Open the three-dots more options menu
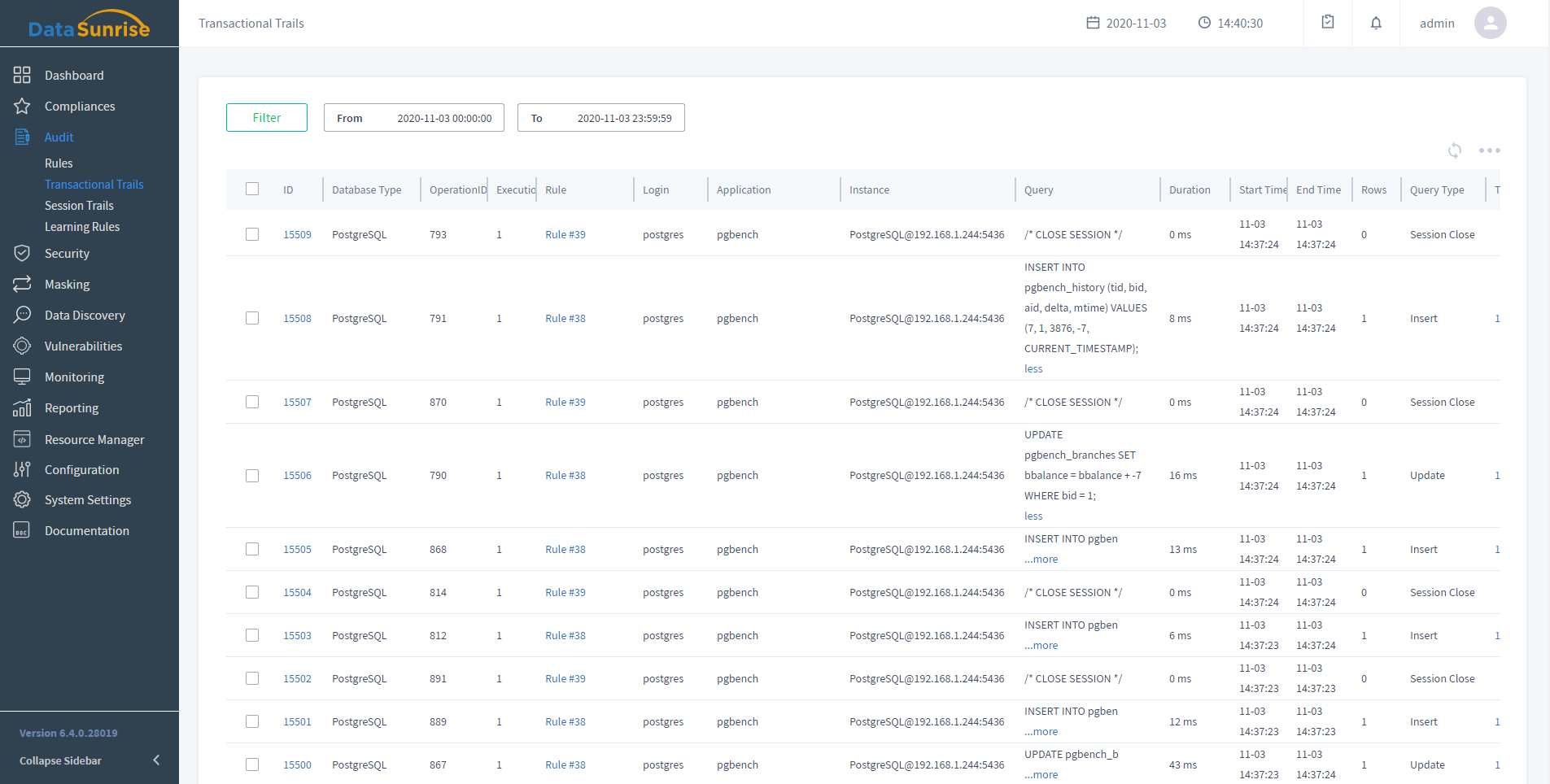The width and height of the screenshot is (1550, 784). [1489, 150]
